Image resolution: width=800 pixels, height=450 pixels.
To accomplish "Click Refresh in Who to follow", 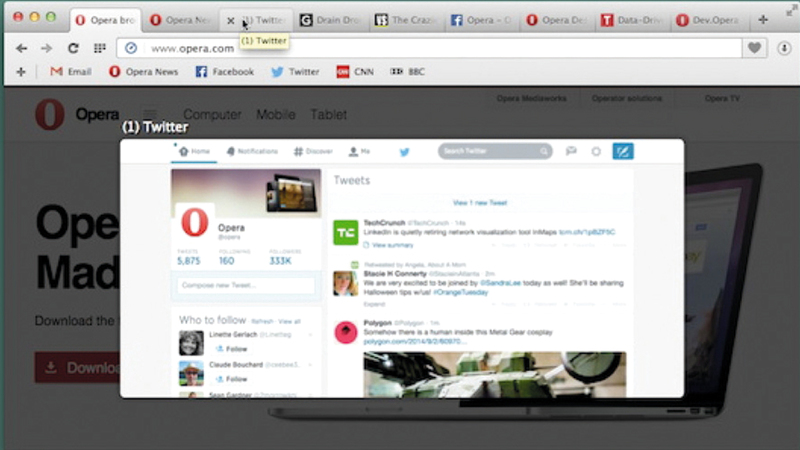I will pos(262,322).
